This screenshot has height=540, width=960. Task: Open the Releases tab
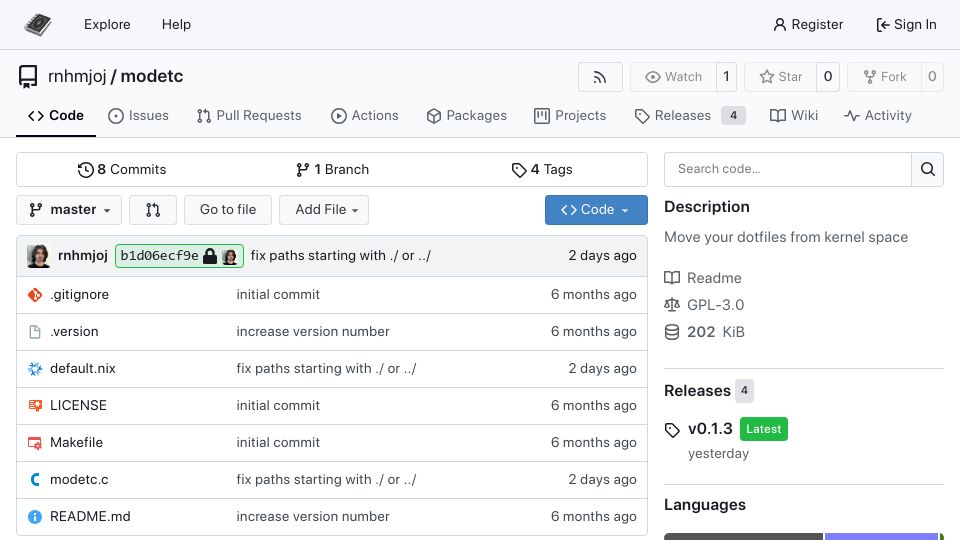click(x=689, y=116)
